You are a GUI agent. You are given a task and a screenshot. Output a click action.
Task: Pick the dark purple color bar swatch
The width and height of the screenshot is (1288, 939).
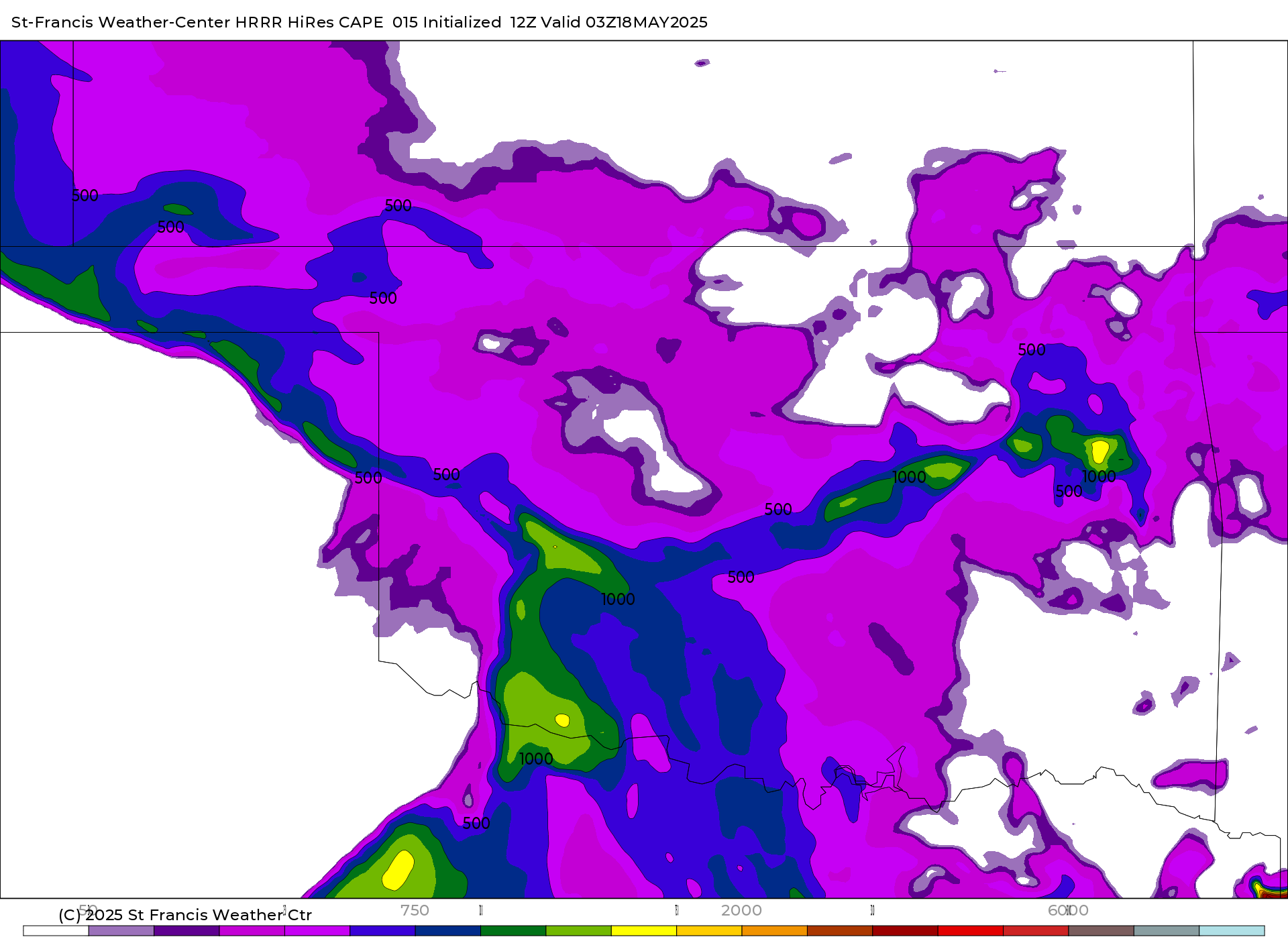pyautogui.click(x=186, y=931)
